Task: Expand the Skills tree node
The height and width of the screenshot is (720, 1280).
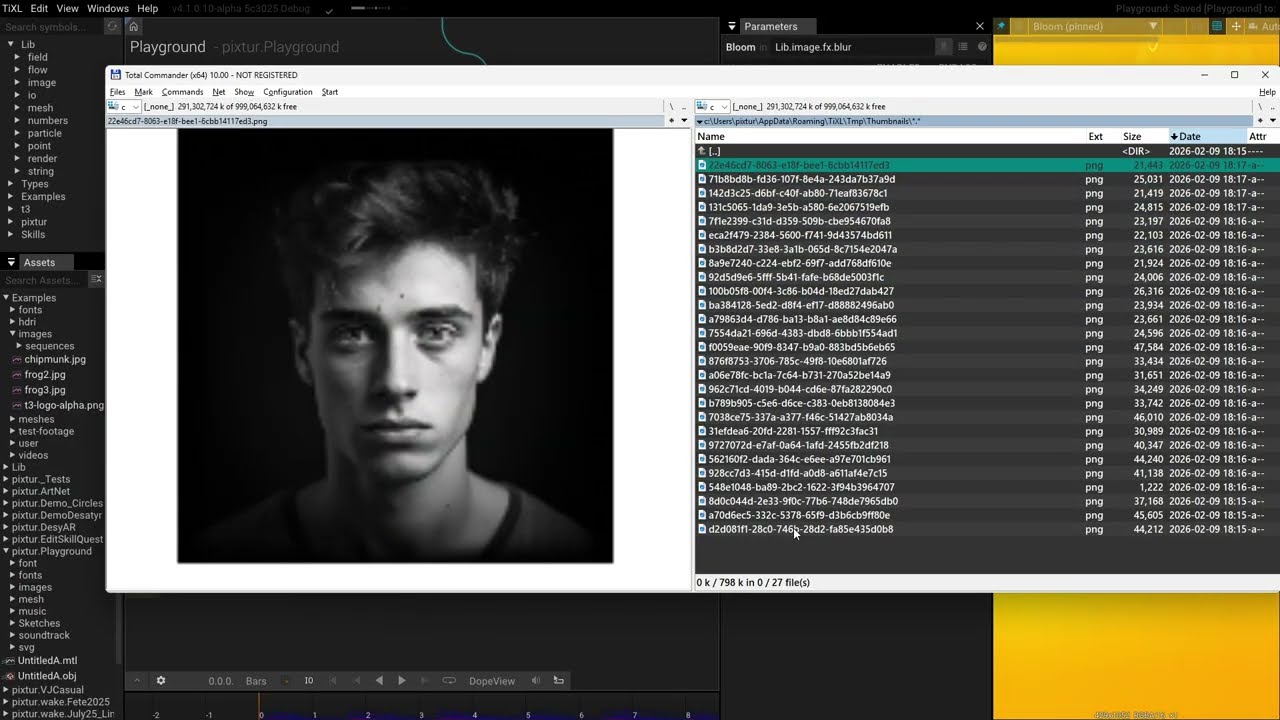Action: pos(11,234)
